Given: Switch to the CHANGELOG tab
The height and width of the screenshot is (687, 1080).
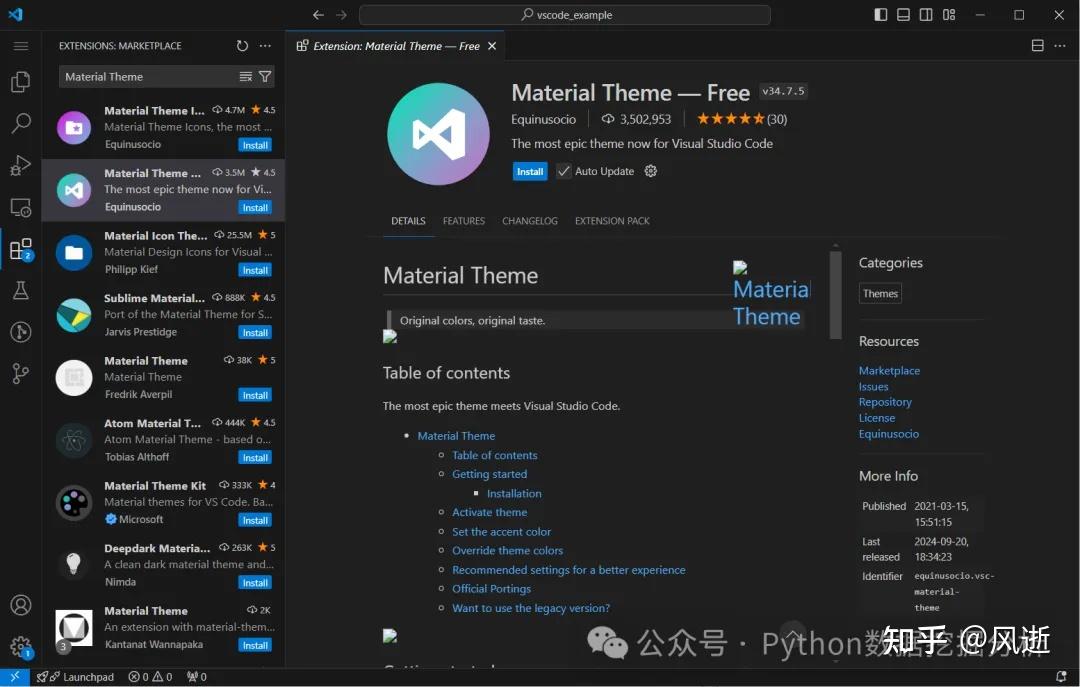Looking at the screenshot, I should coord(530,221).
